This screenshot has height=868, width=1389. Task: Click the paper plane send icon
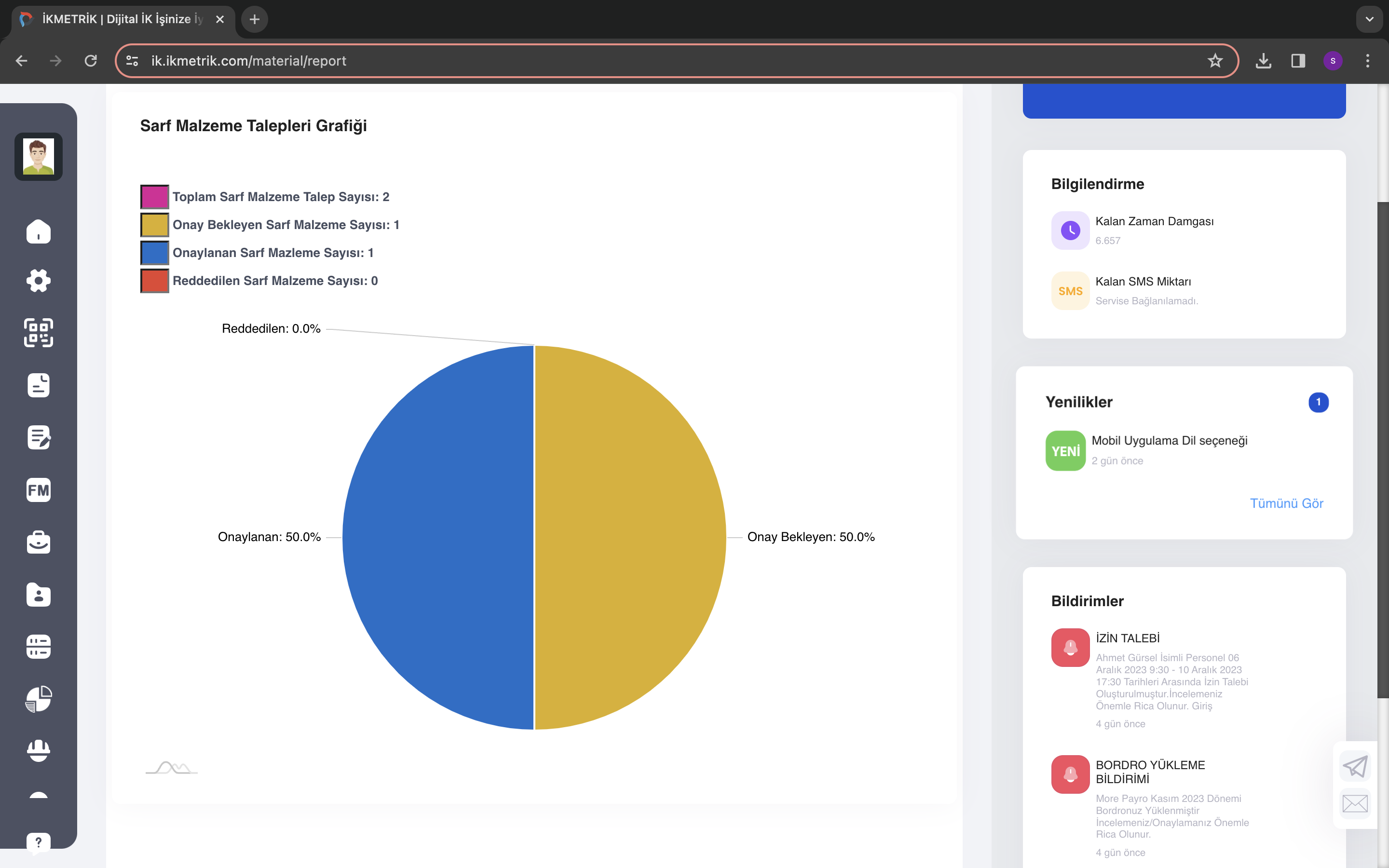[1355, 766]
